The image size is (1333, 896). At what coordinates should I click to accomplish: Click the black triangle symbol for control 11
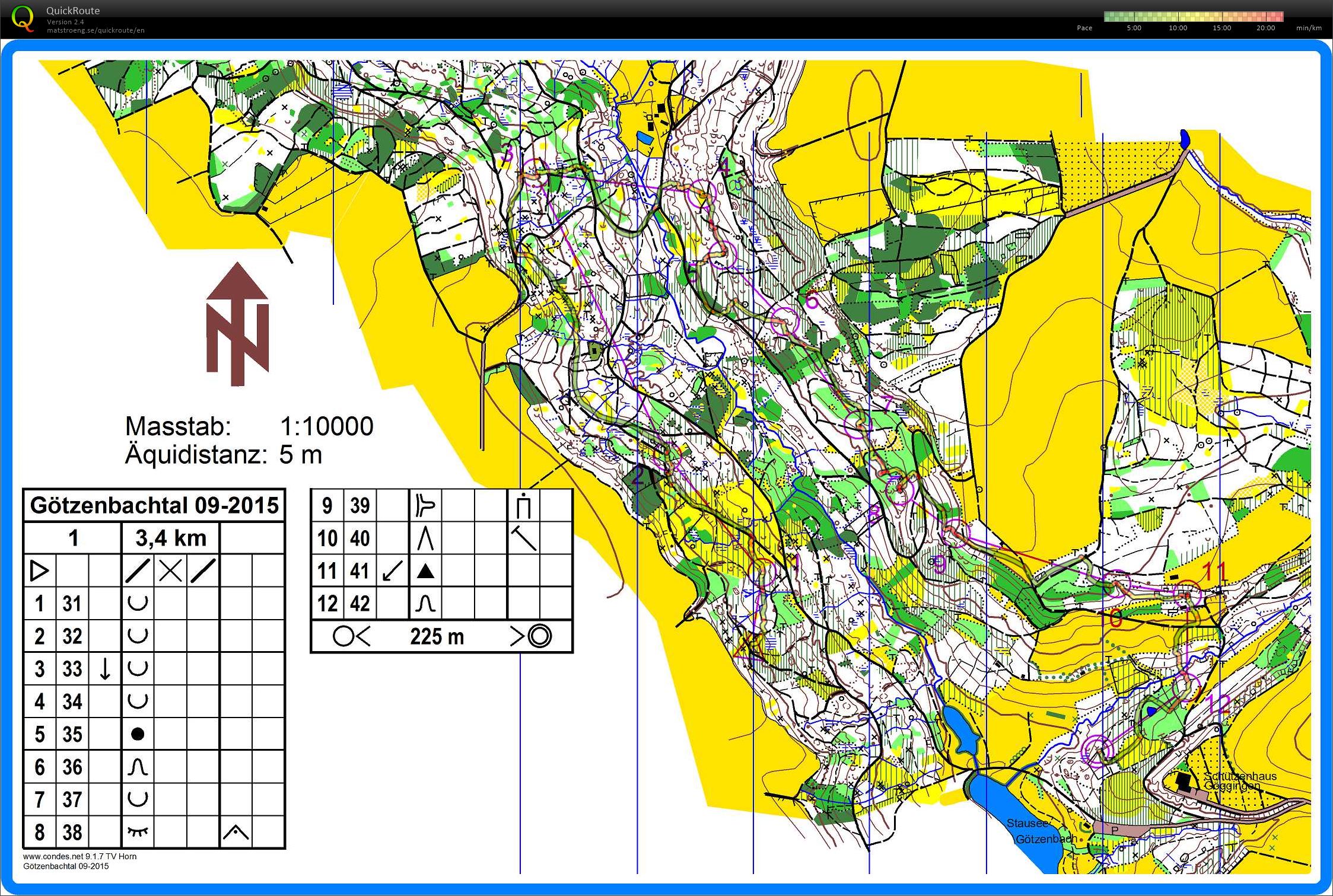pos(425,571)
